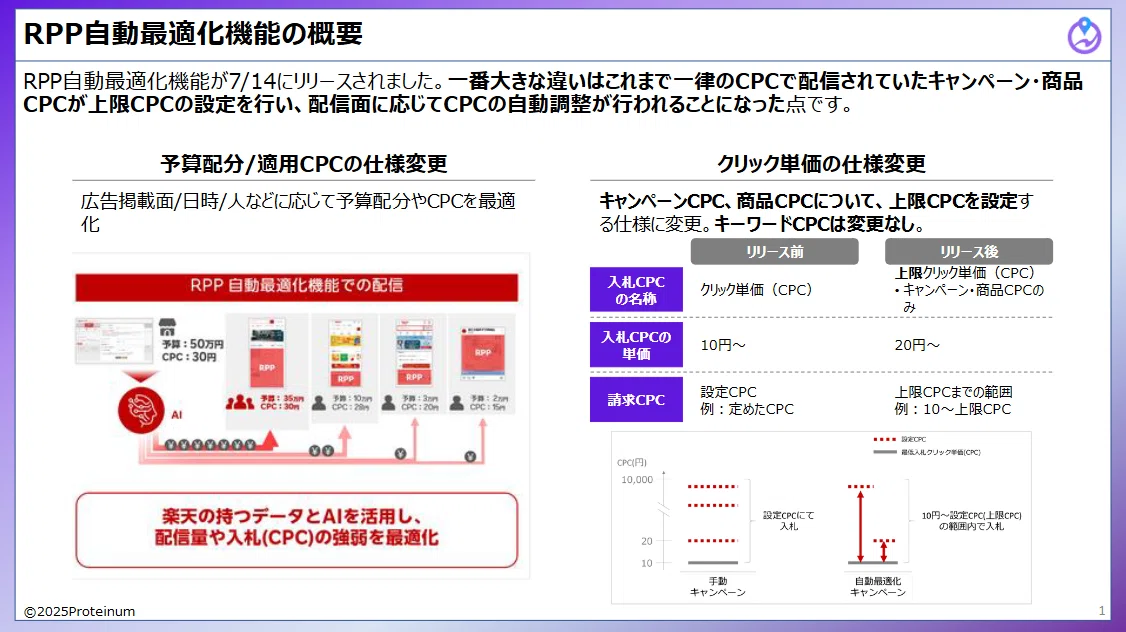Click the red-bordered box 楽天の持つデータとAIを活用し
1126x632 pixels.
pyautogui.click(x=297, y=529)
